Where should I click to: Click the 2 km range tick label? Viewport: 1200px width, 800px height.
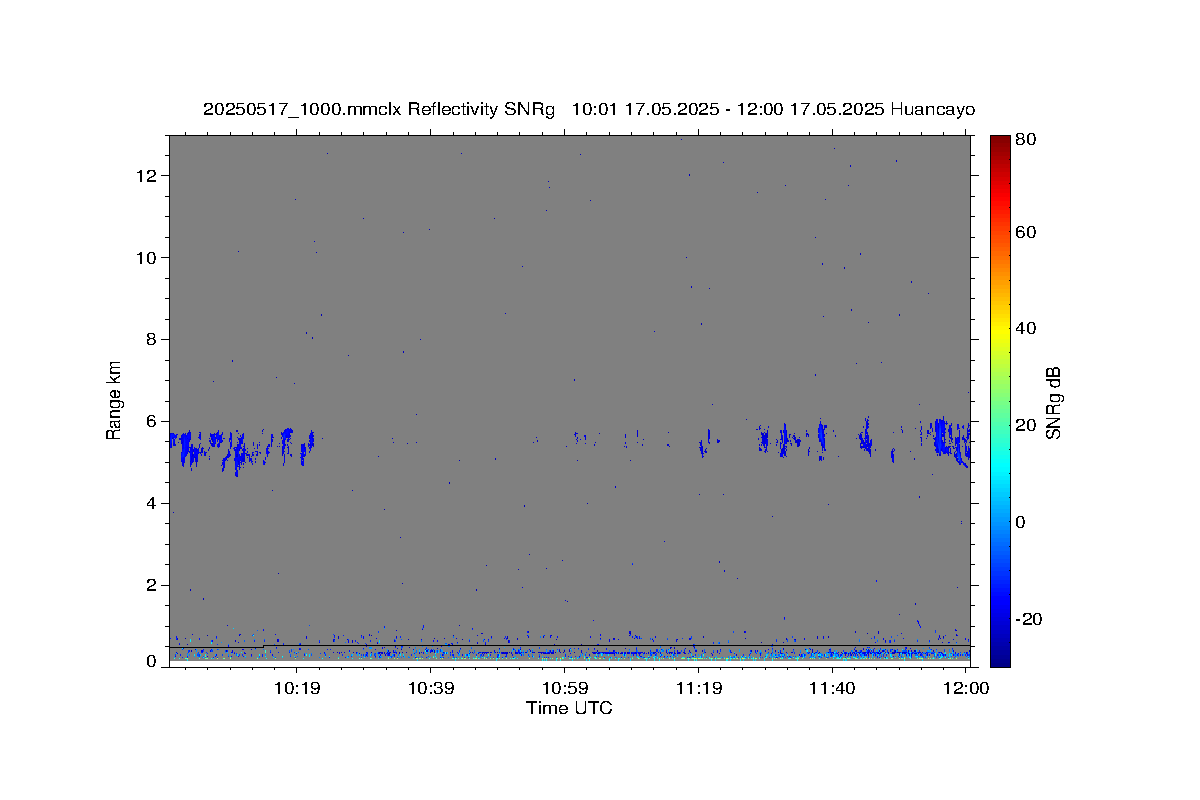pos(153,586)
